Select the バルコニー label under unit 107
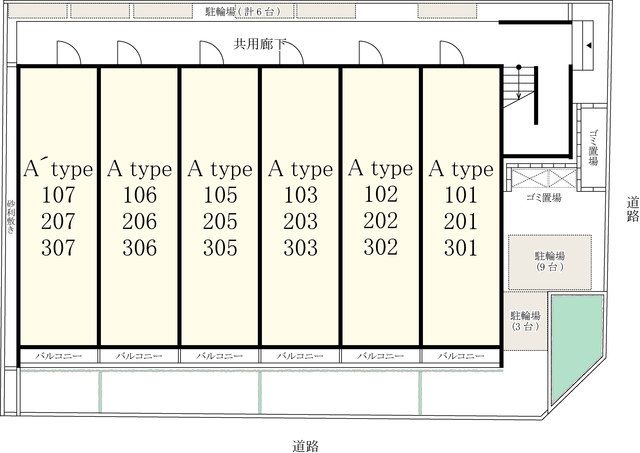The width and height of the screenshot is (640, 453). tap(59, 356)
